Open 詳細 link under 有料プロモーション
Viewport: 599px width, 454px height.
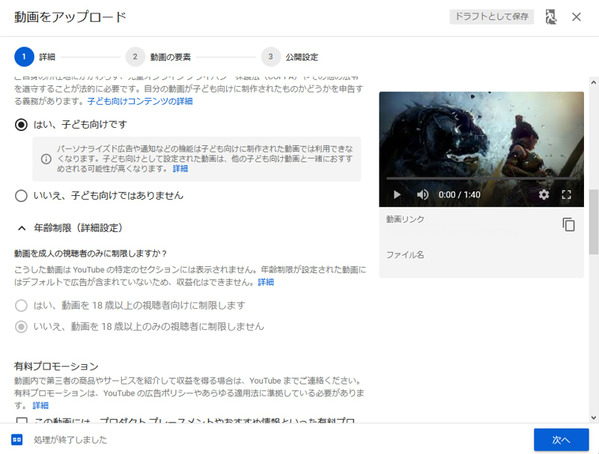click(x=40, y=405)
